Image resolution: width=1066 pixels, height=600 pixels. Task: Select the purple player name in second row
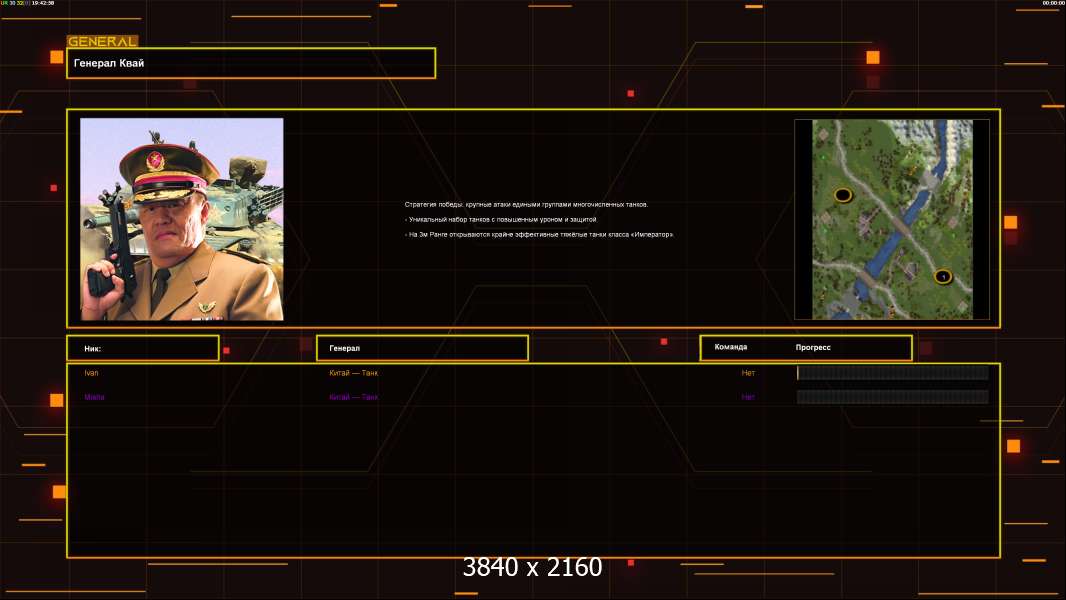point(94,398)
